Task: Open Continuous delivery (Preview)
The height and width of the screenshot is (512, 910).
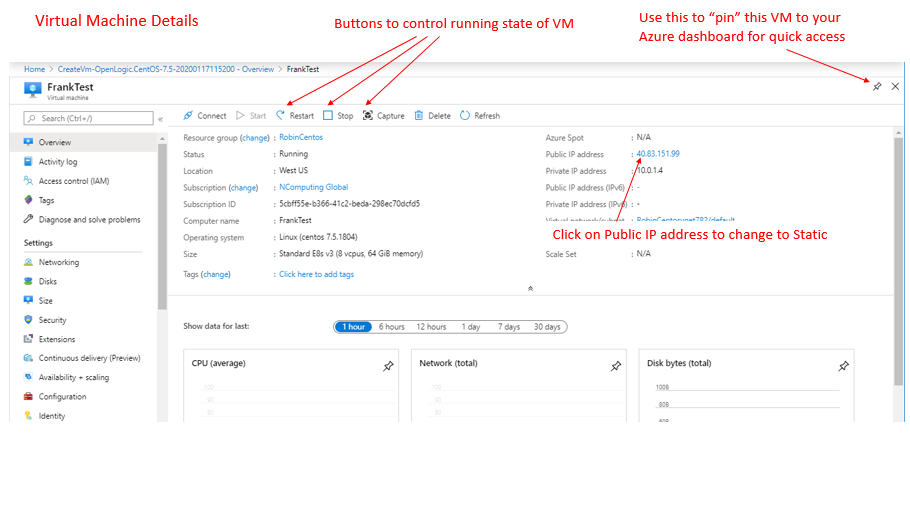Action: pyautogui.click(x=83, y=358)
